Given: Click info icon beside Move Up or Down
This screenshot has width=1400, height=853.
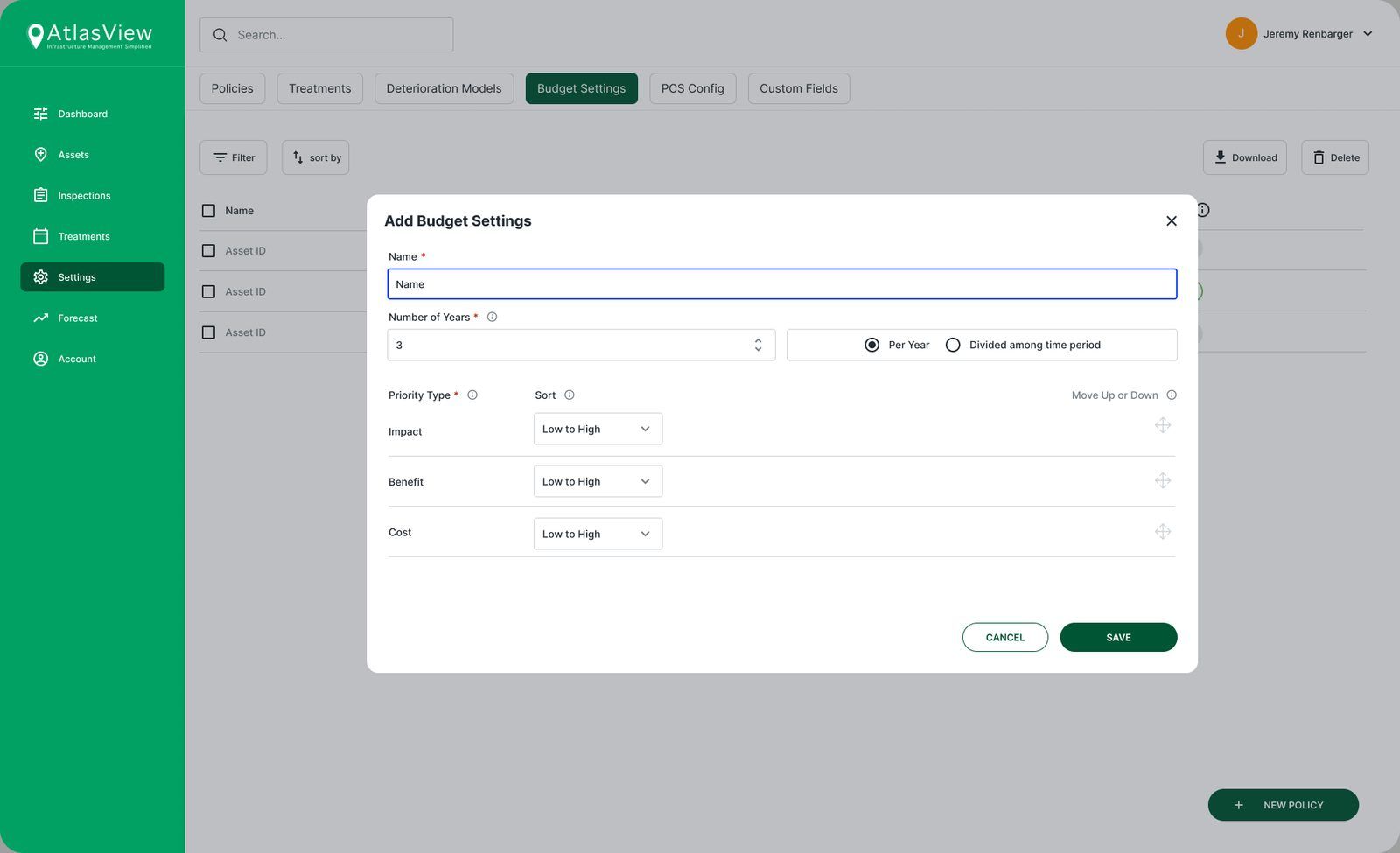Looking at the screenshot, I should pos(1172,395).
